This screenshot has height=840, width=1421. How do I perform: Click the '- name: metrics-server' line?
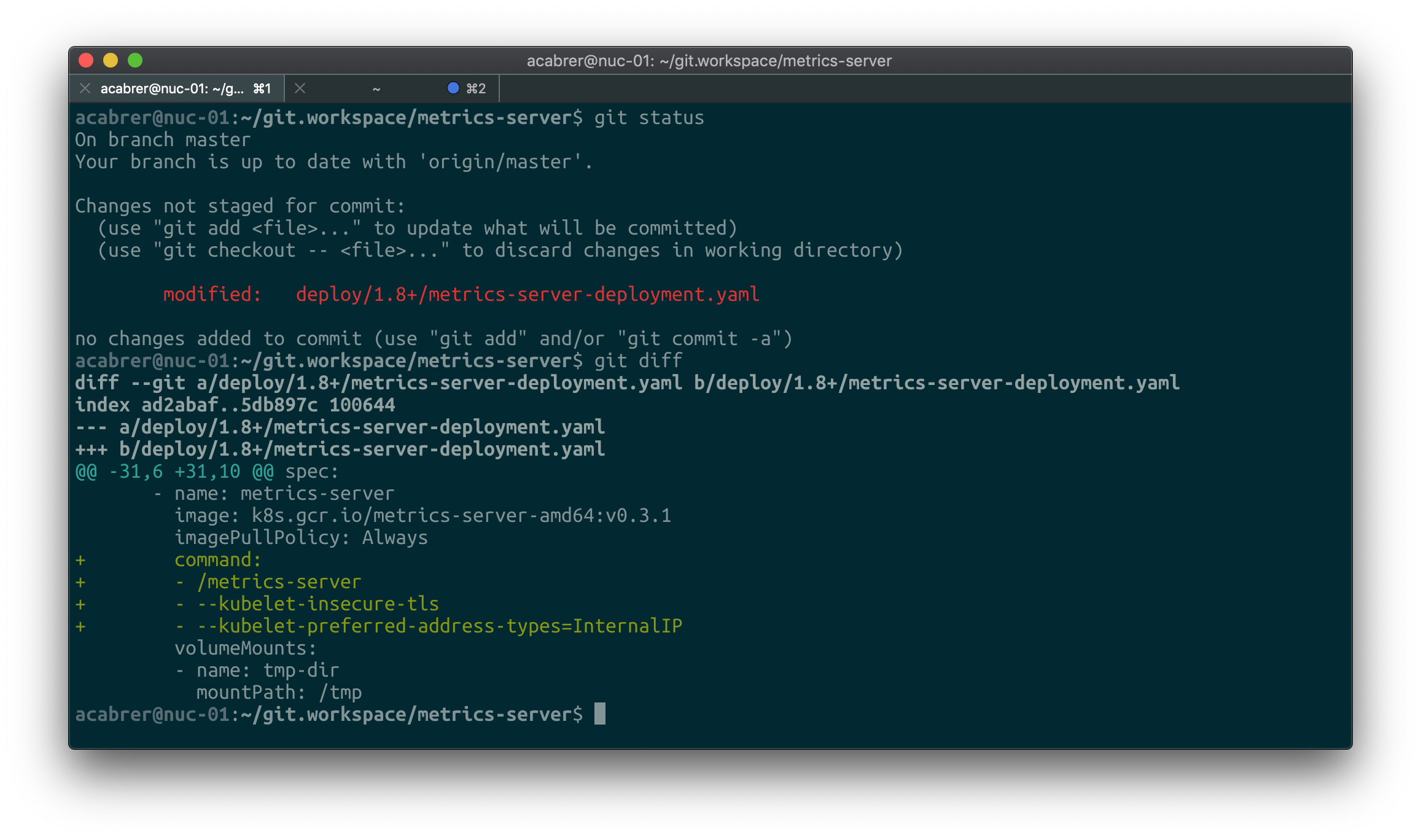coord(274,493)
